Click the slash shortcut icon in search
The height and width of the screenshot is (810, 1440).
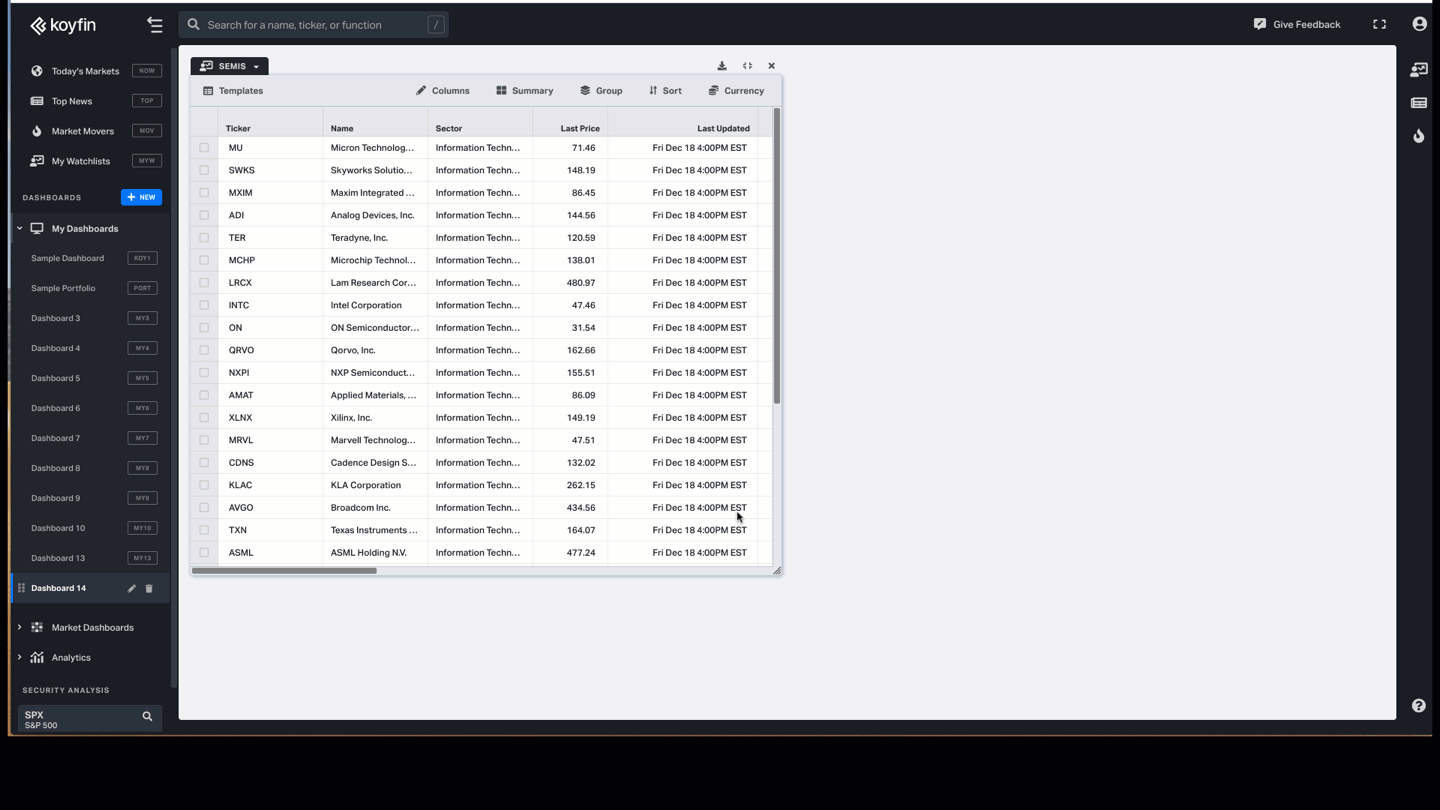(436, 25)
